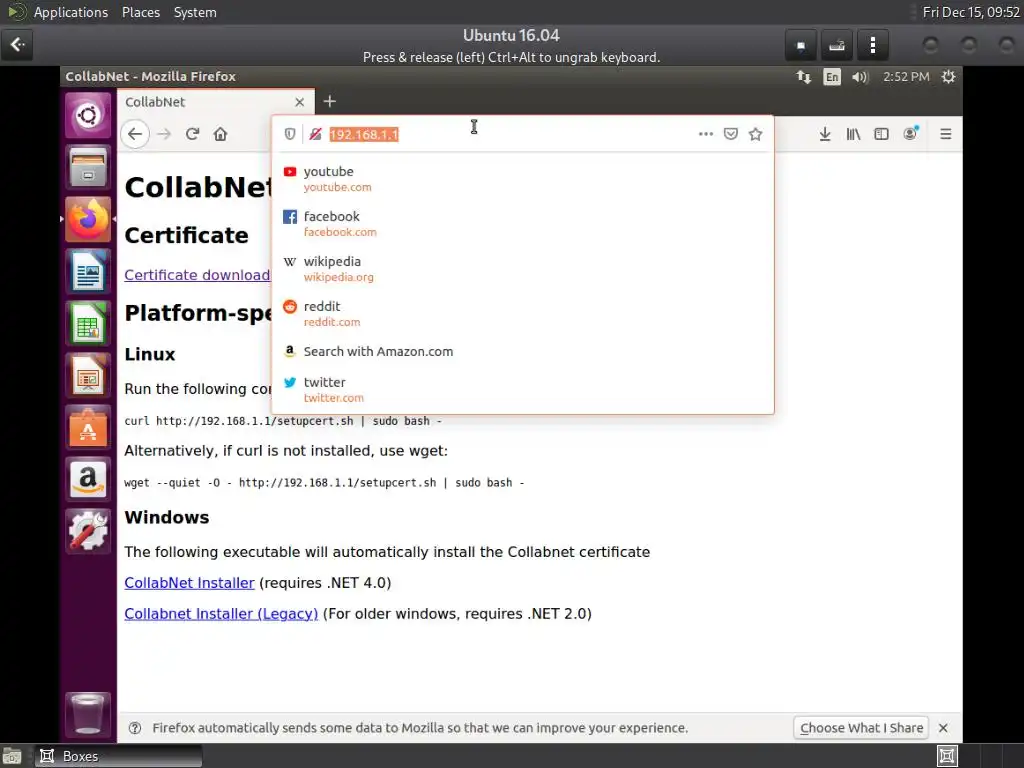Click Firefox back navigation arrow
Image resolution: width=1024 pixels, height=768 pixels.
click(x=135, y=134)
